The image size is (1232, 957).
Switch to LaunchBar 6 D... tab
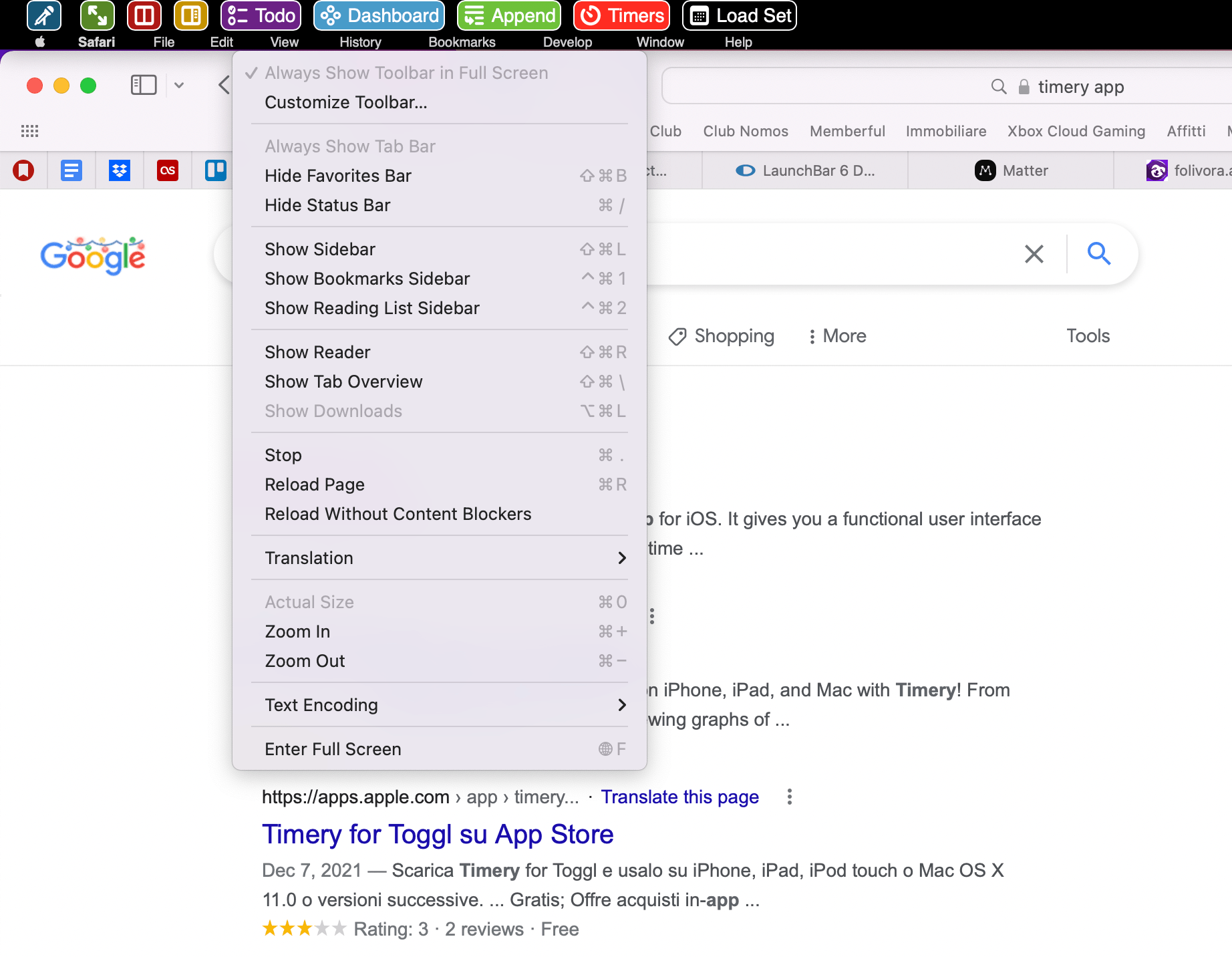(805, 170)
